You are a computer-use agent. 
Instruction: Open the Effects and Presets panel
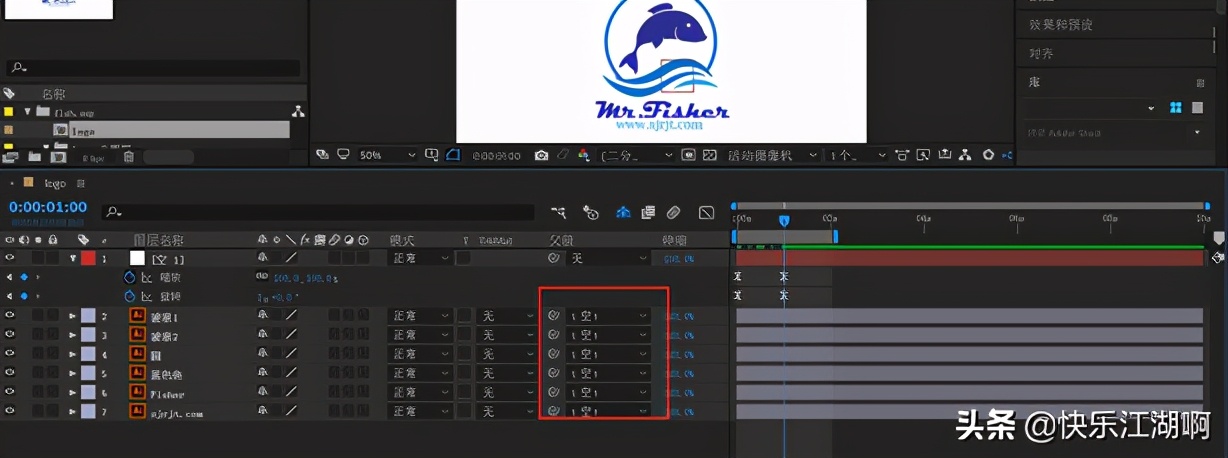tap(1060, 24)
